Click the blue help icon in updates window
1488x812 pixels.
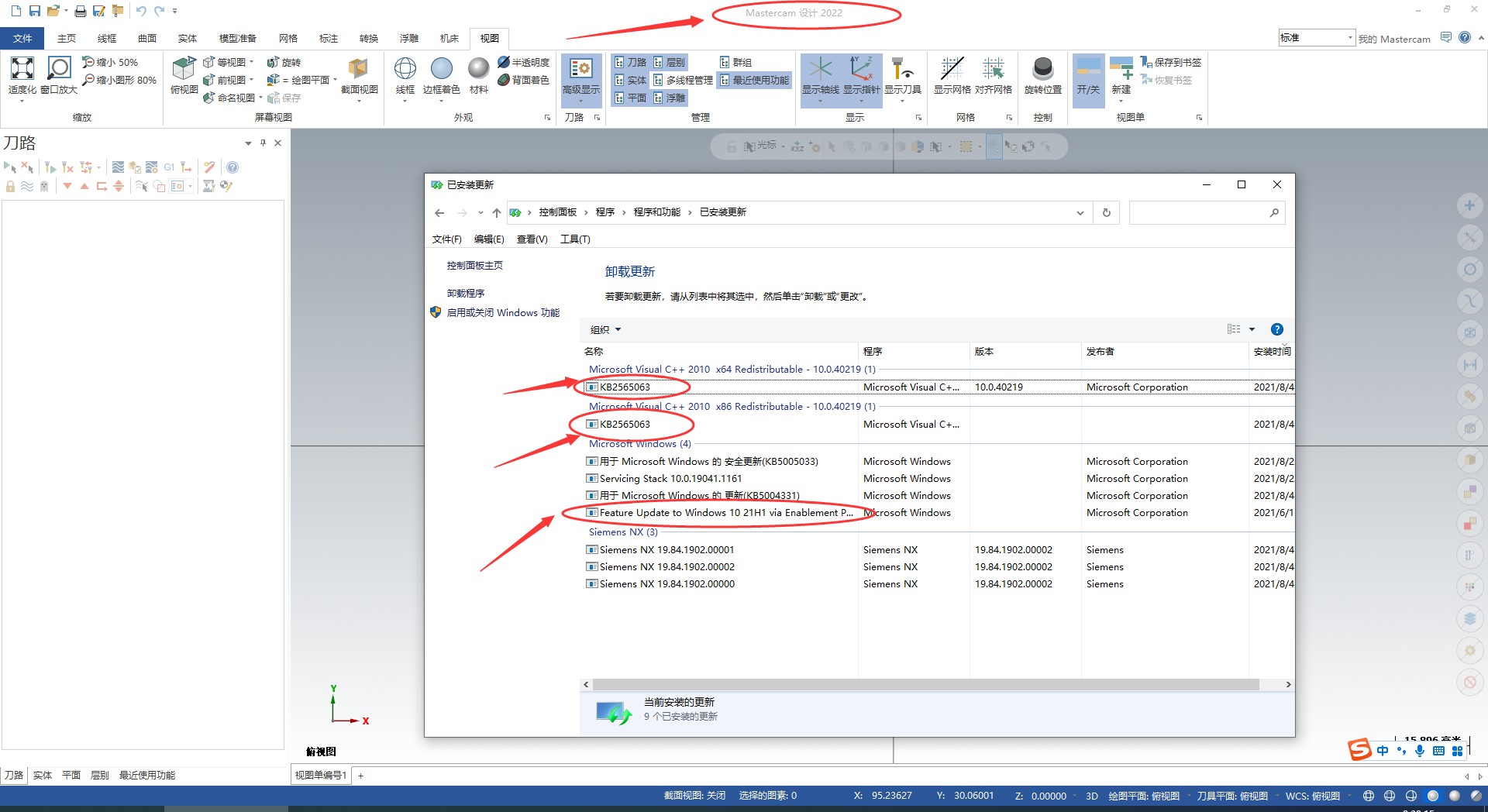click(x=1277, y=329)
